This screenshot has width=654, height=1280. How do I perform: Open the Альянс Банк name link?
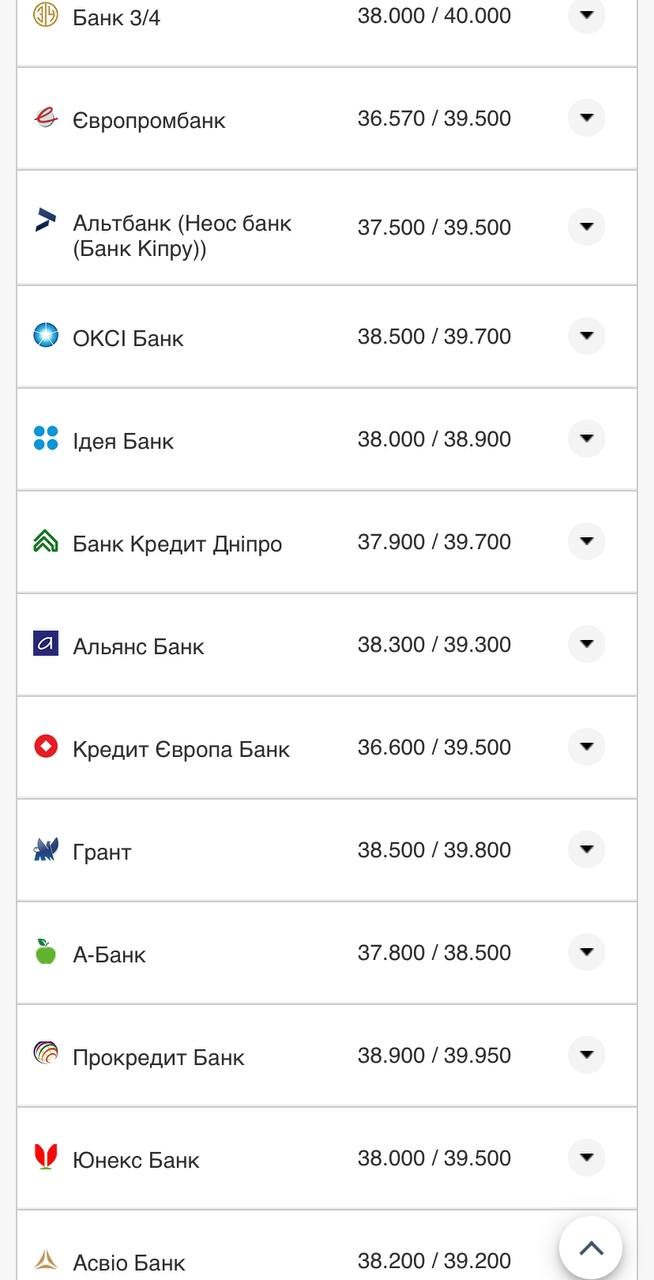138,647
